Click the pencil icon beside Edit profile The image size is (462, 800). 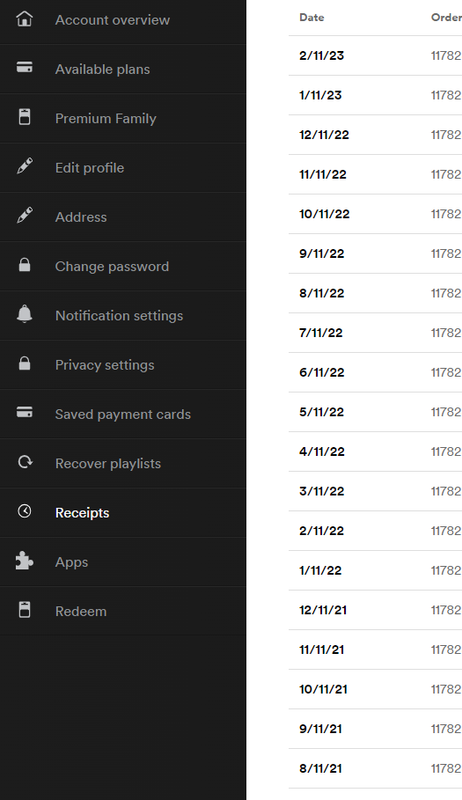24,166
